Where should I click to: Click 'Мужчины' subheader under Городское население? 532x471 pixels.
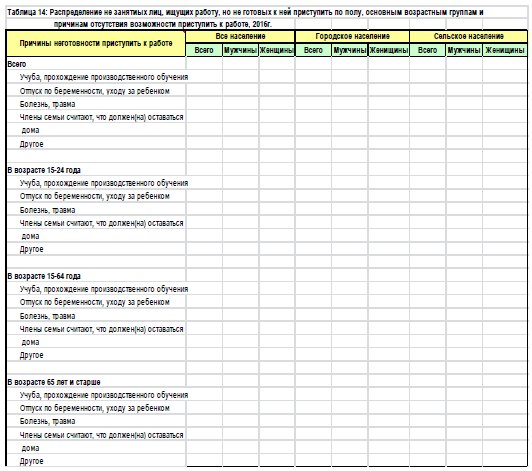(x=349, y=50)
